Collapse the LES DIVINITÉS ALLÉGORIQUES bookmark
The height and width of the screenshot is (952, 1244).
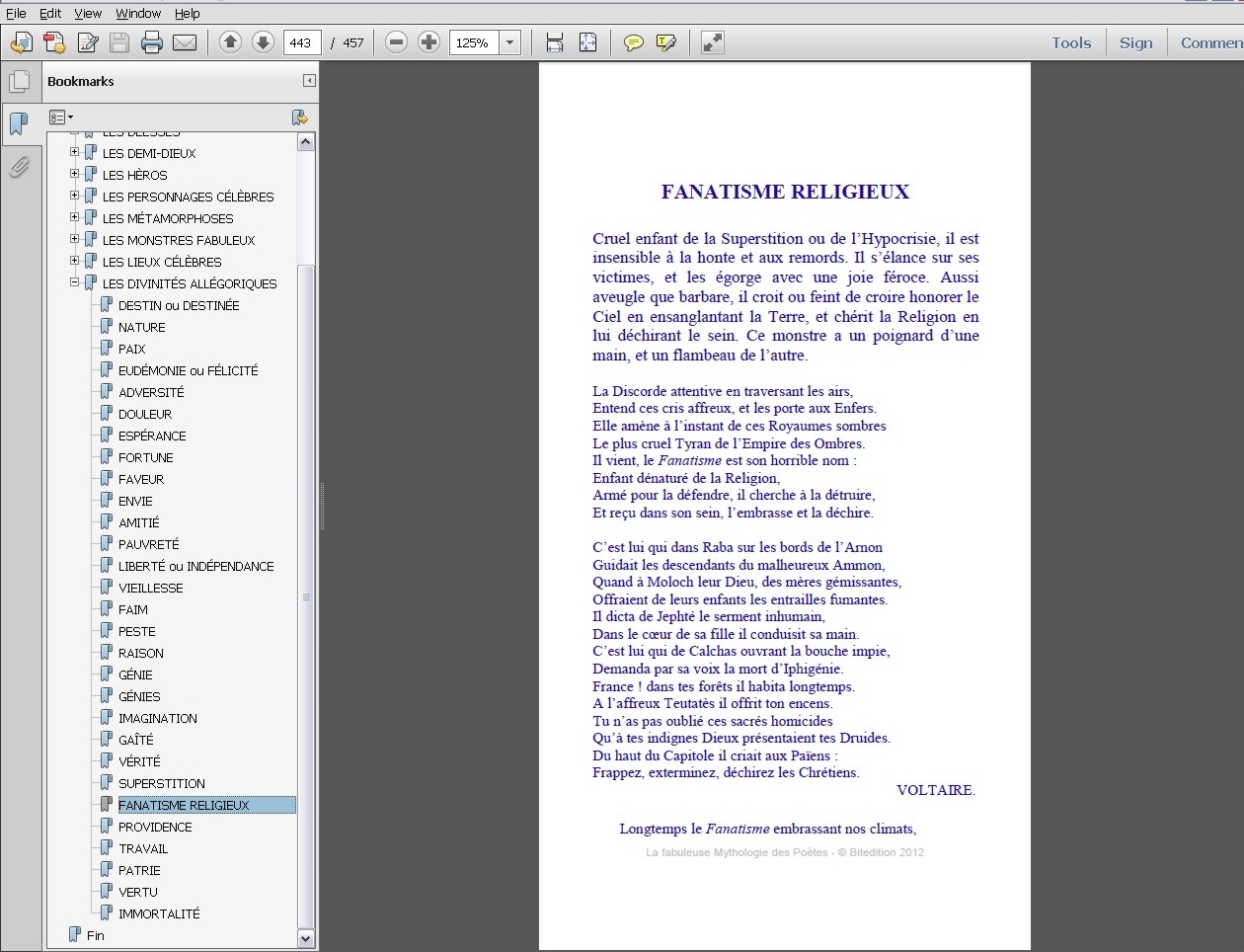74,282
